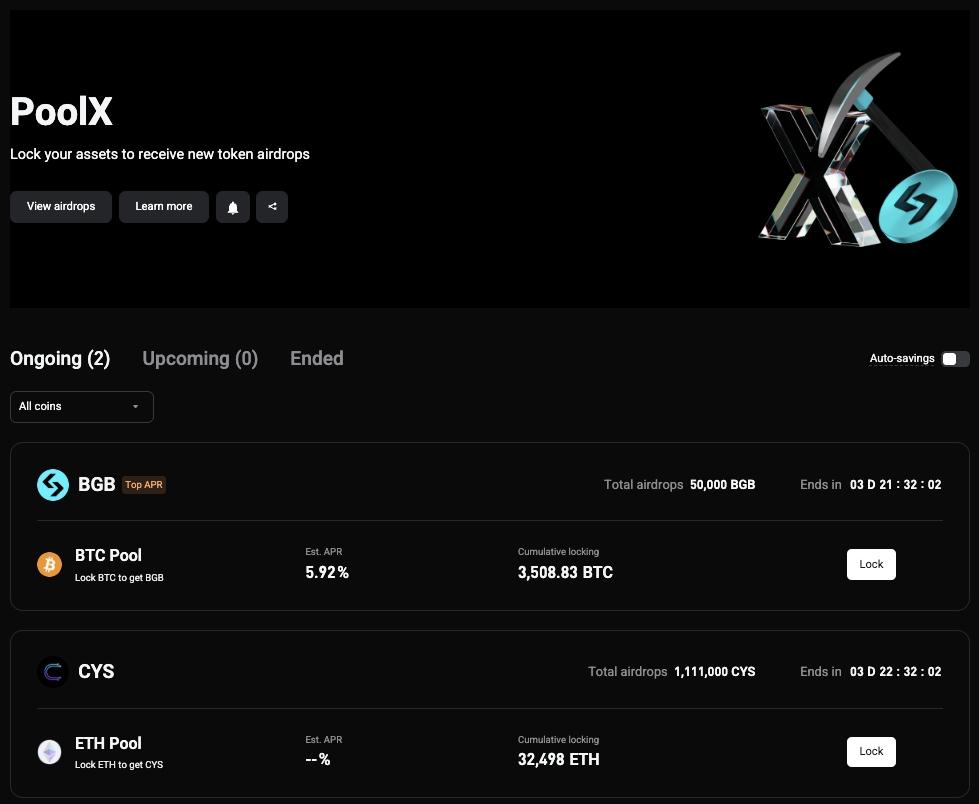Click the Learn more button
Image resolution: width=979 pixels, height=804 pixels.
[164, 207]
